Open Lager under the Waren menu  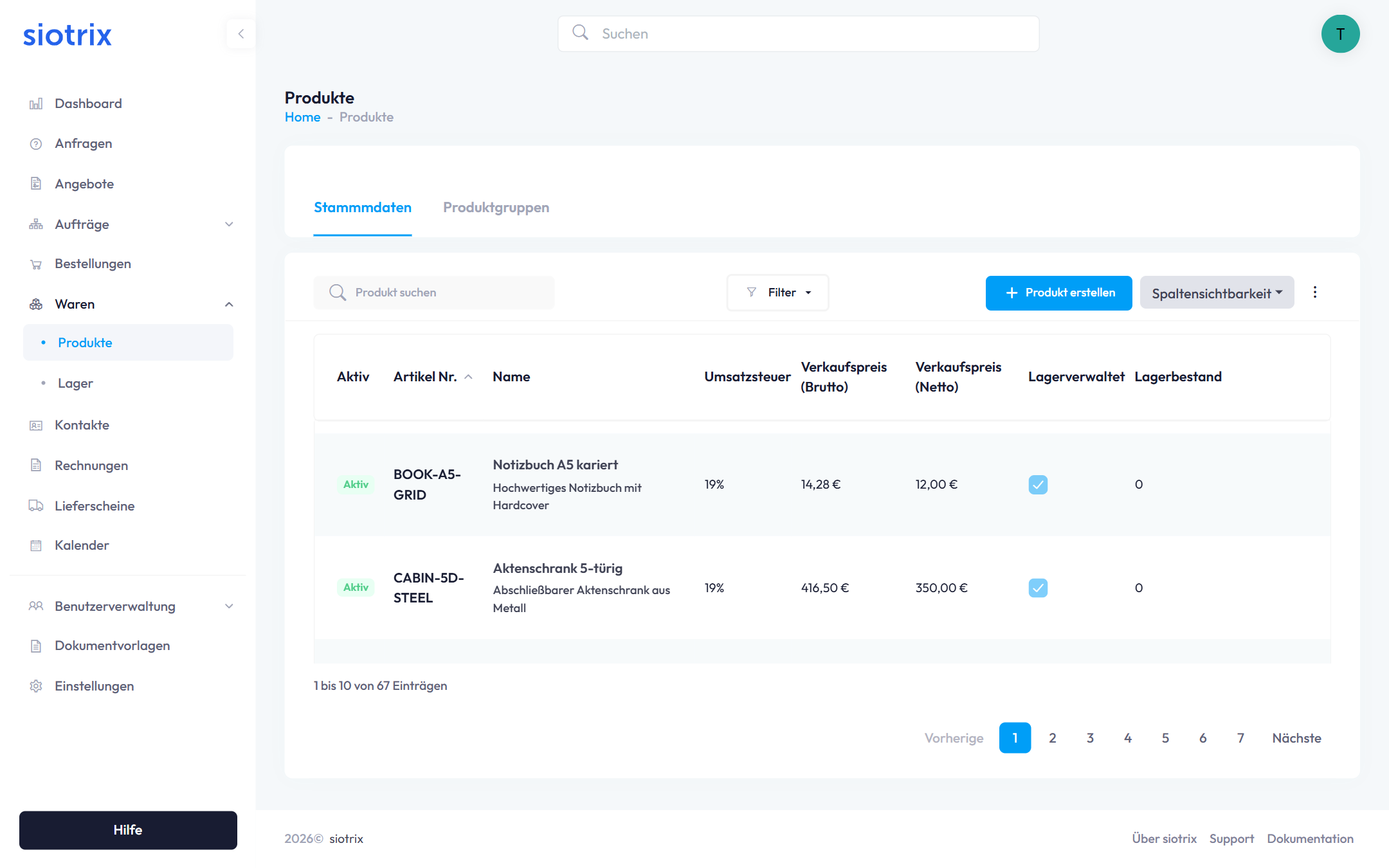75,383
